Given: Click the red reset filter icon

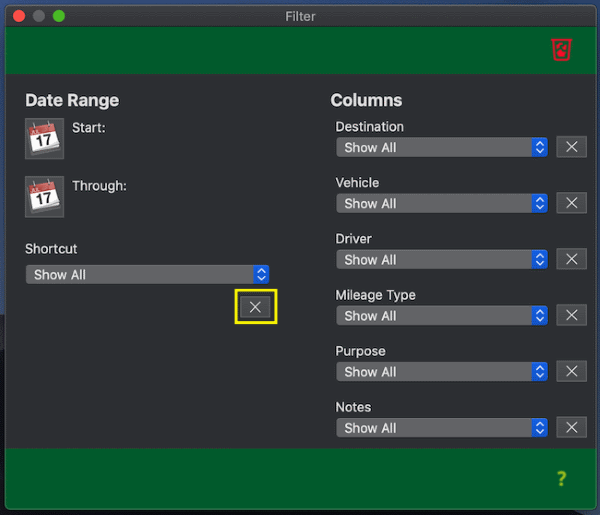Looking at the screenshot, I should click(x=560, y=50).
